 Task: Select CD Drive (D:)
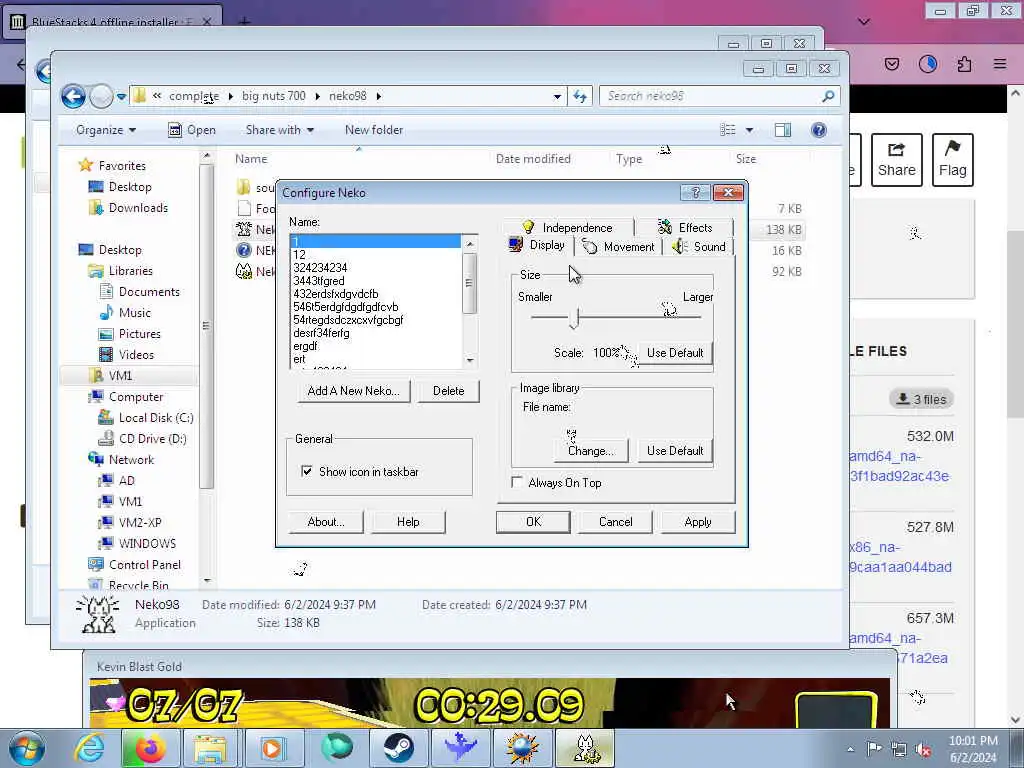click(x=152, y=438)
